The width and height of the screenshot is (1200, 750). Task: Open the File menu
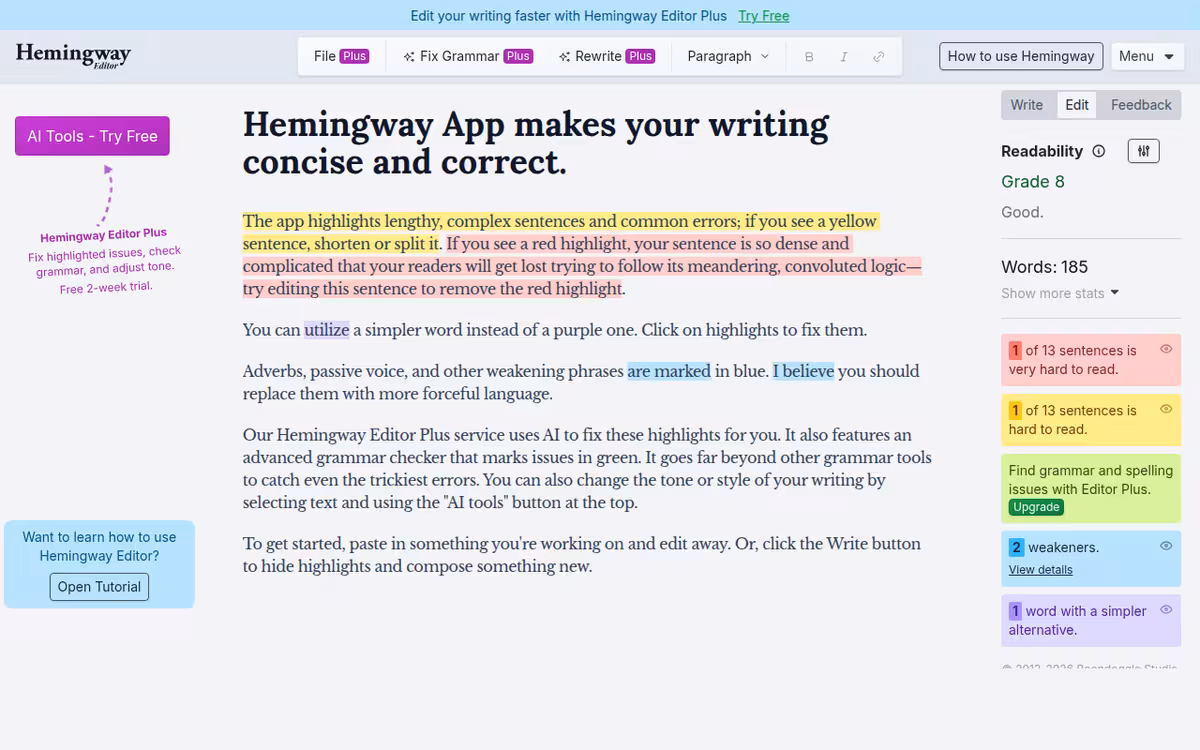[341, 56]
